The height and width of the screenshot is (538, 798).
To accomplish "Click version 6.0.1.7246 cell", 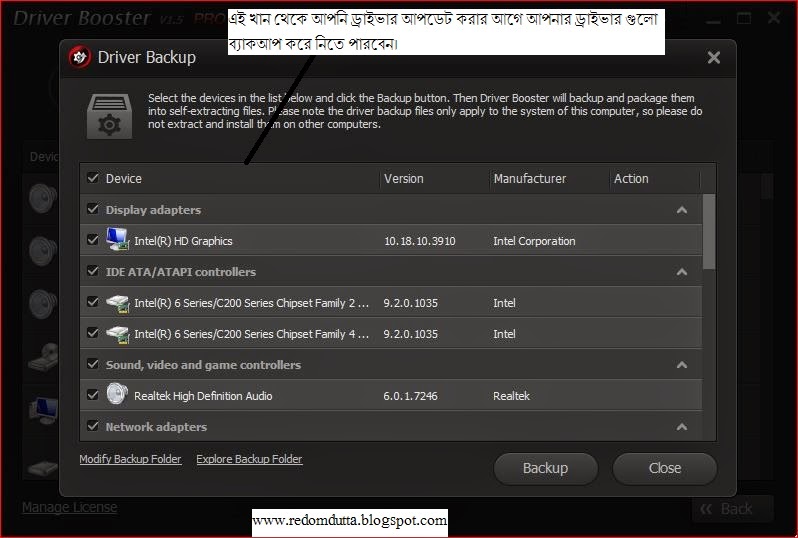I will (x=410, y=396).
